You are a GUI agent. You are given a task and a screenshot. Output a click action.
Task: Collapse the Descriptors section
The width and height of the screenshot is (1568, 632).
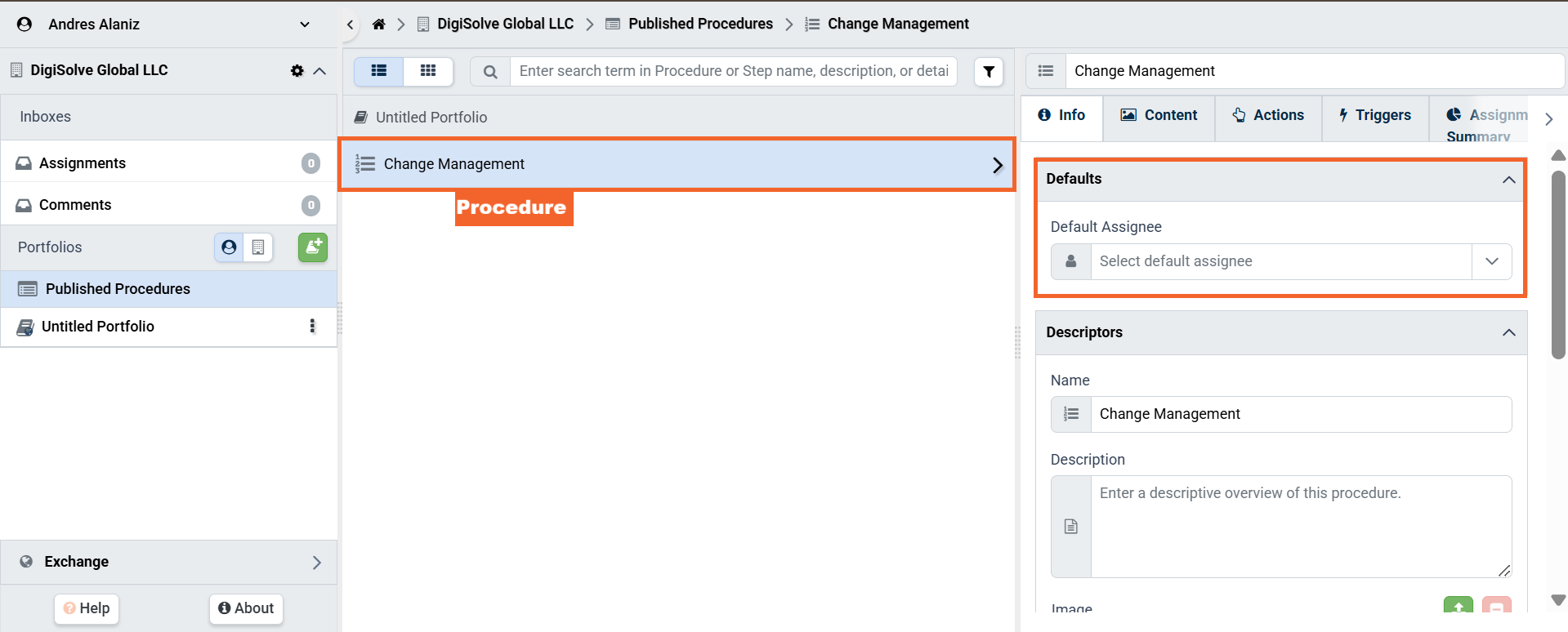(1508, 332)
